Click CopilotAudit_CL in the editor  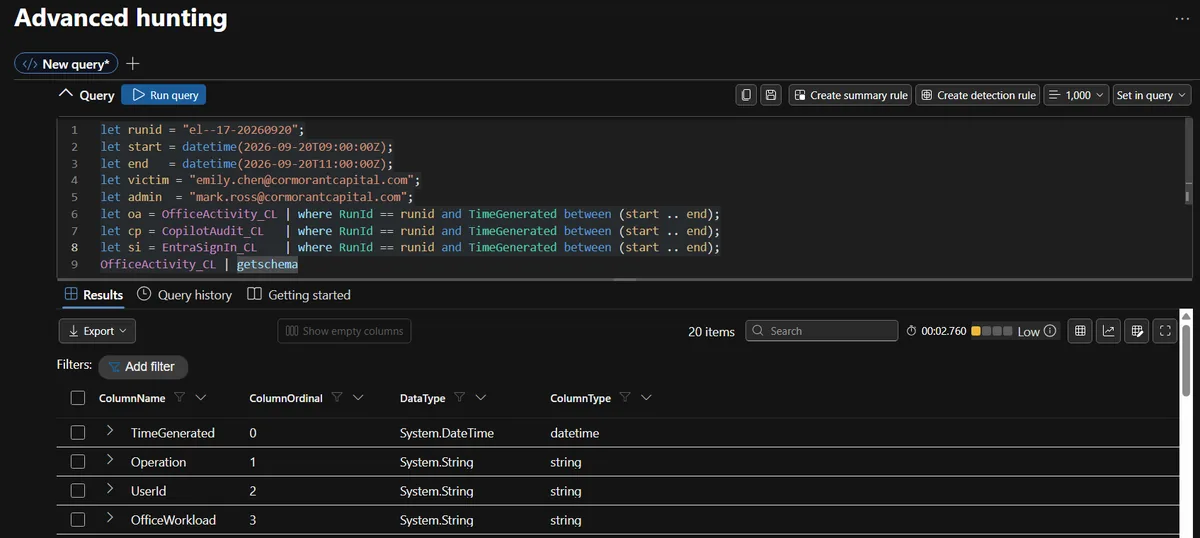pyautogui.click(x=212, y=231)
